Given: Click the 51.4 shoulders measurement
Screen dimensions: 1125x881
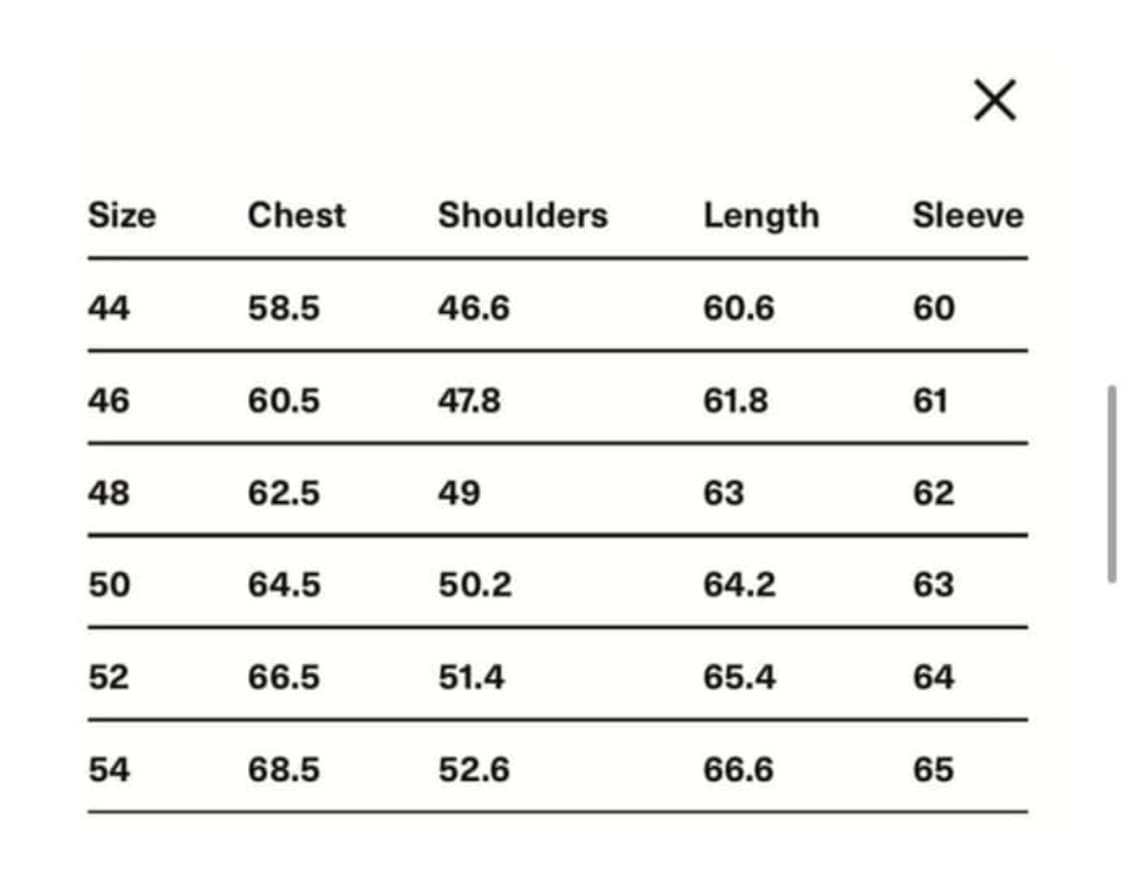Looking at the screenshot, I should click(471, 678).
